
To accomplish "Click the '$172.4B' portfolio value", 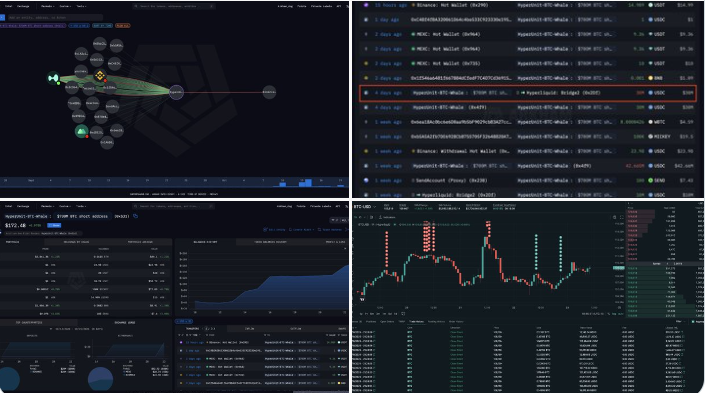I will click(16, 225).
